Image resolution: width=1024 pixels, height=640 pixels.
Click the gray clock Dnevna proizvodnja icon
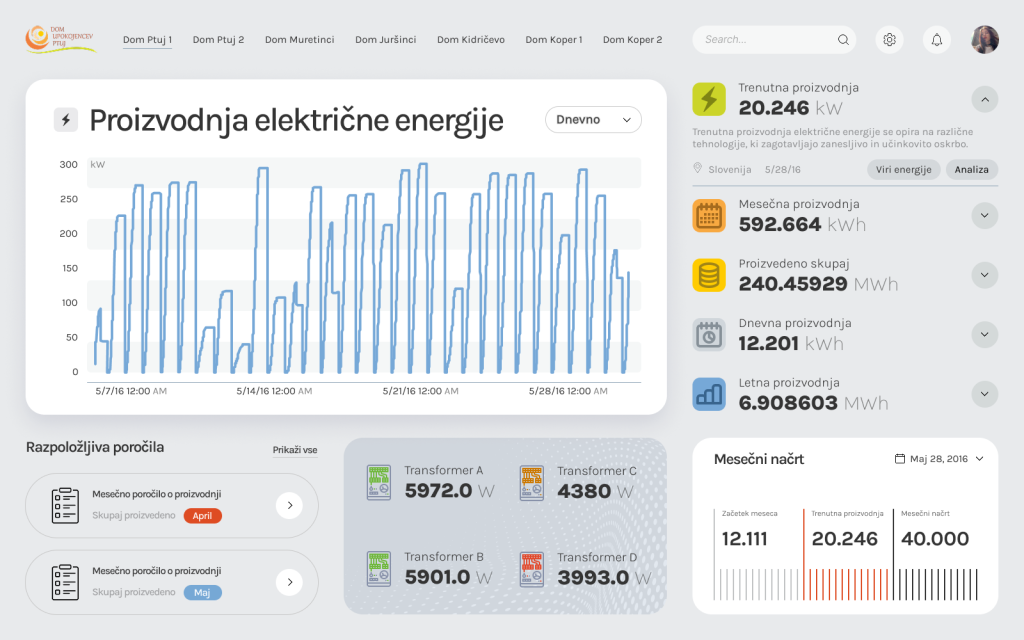[x=709, y=335]
